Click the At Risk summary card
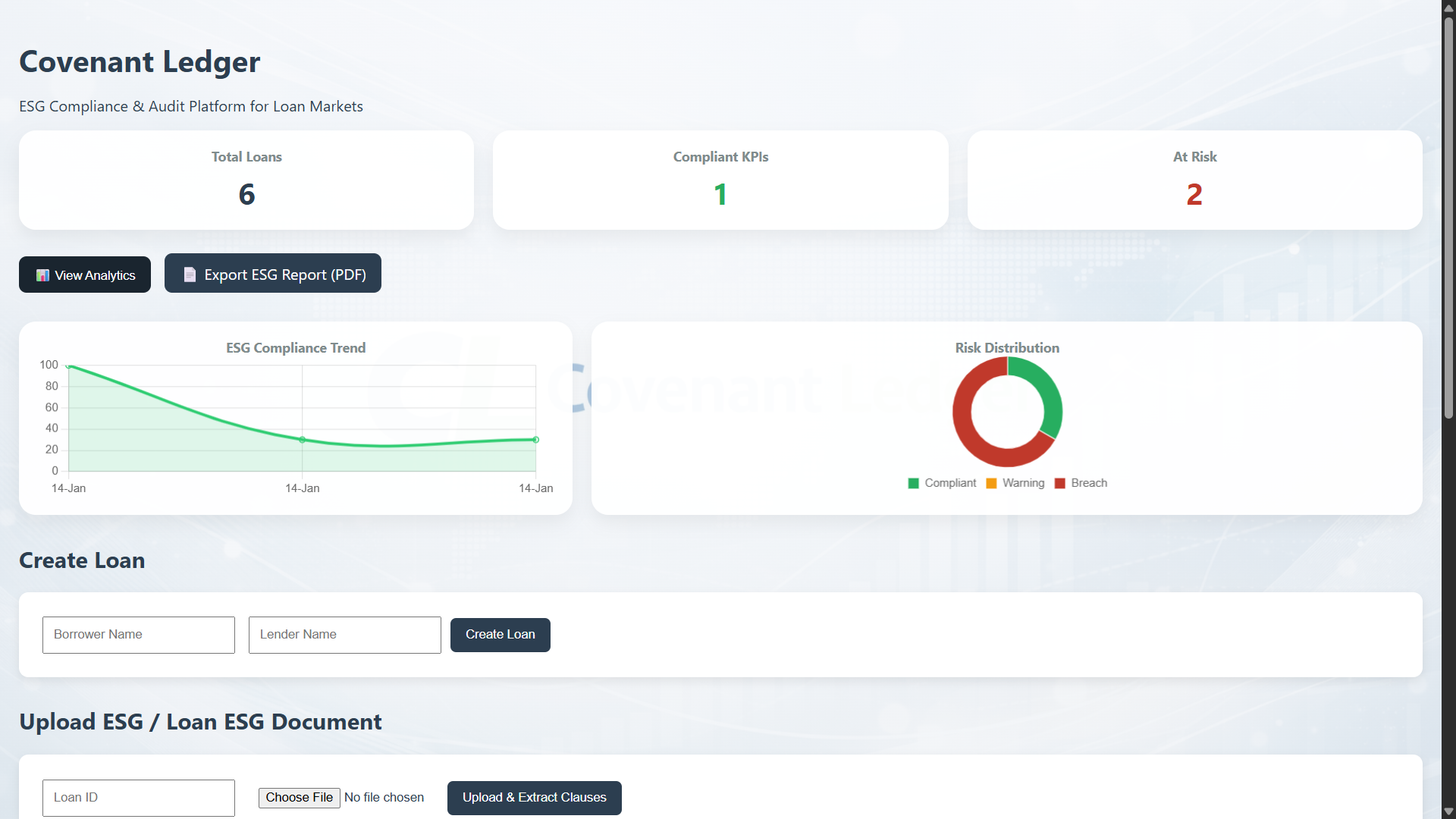Viewport: 1456px width, 819px height. click(1194, 180)
